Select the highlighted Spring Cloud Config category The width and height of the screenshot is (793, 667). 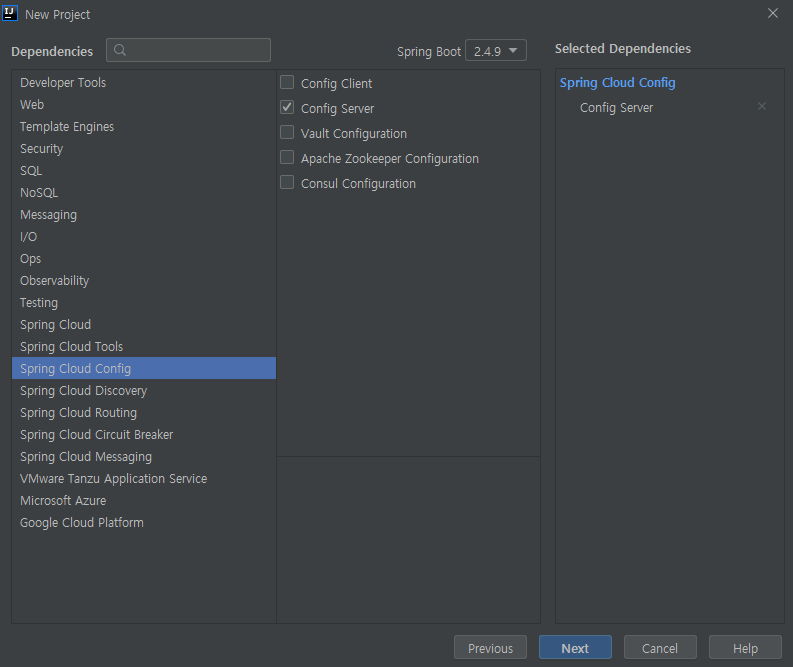tap(144, 368)
